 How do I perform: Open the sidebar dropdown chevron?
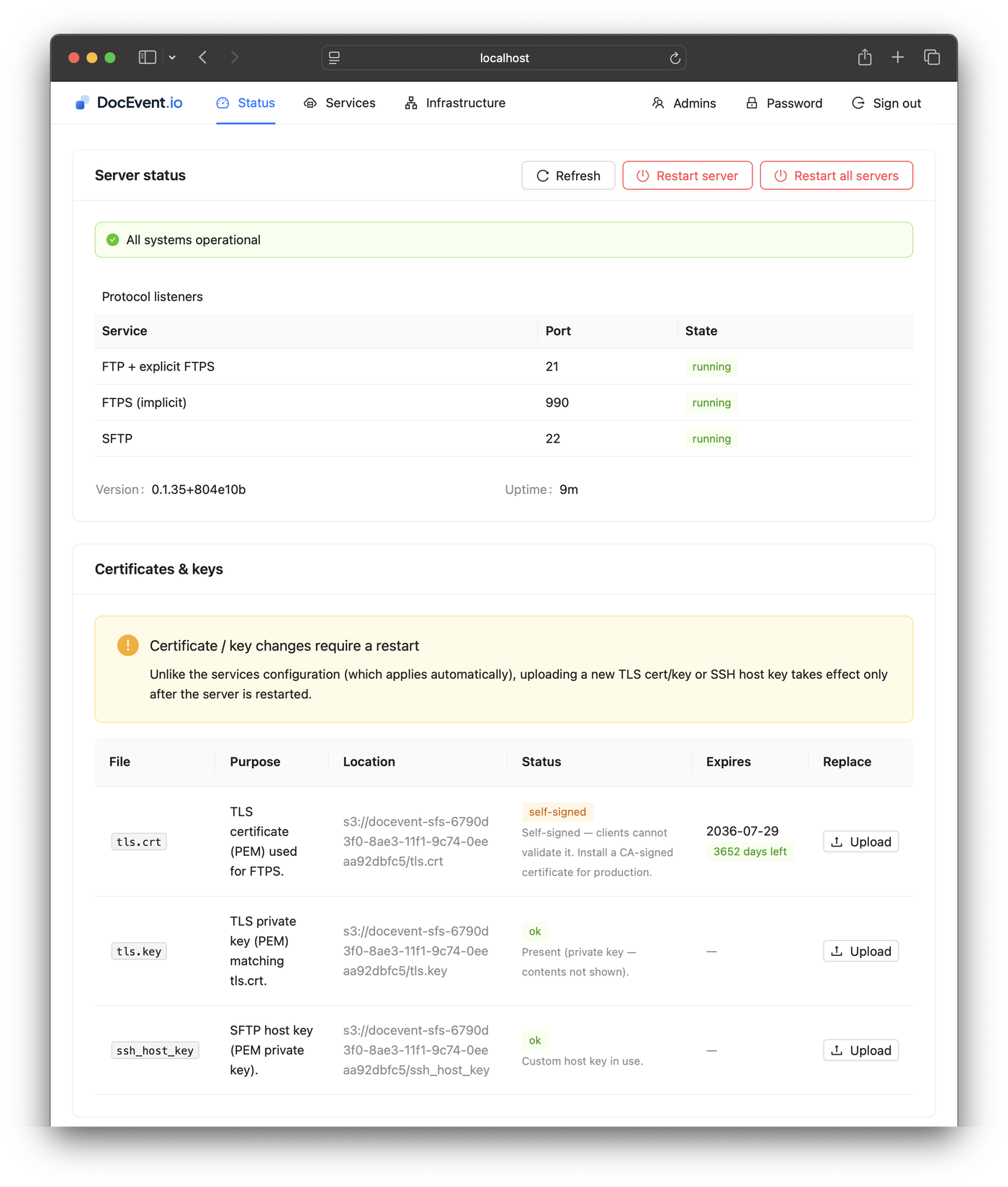click(x=172, y=58)
